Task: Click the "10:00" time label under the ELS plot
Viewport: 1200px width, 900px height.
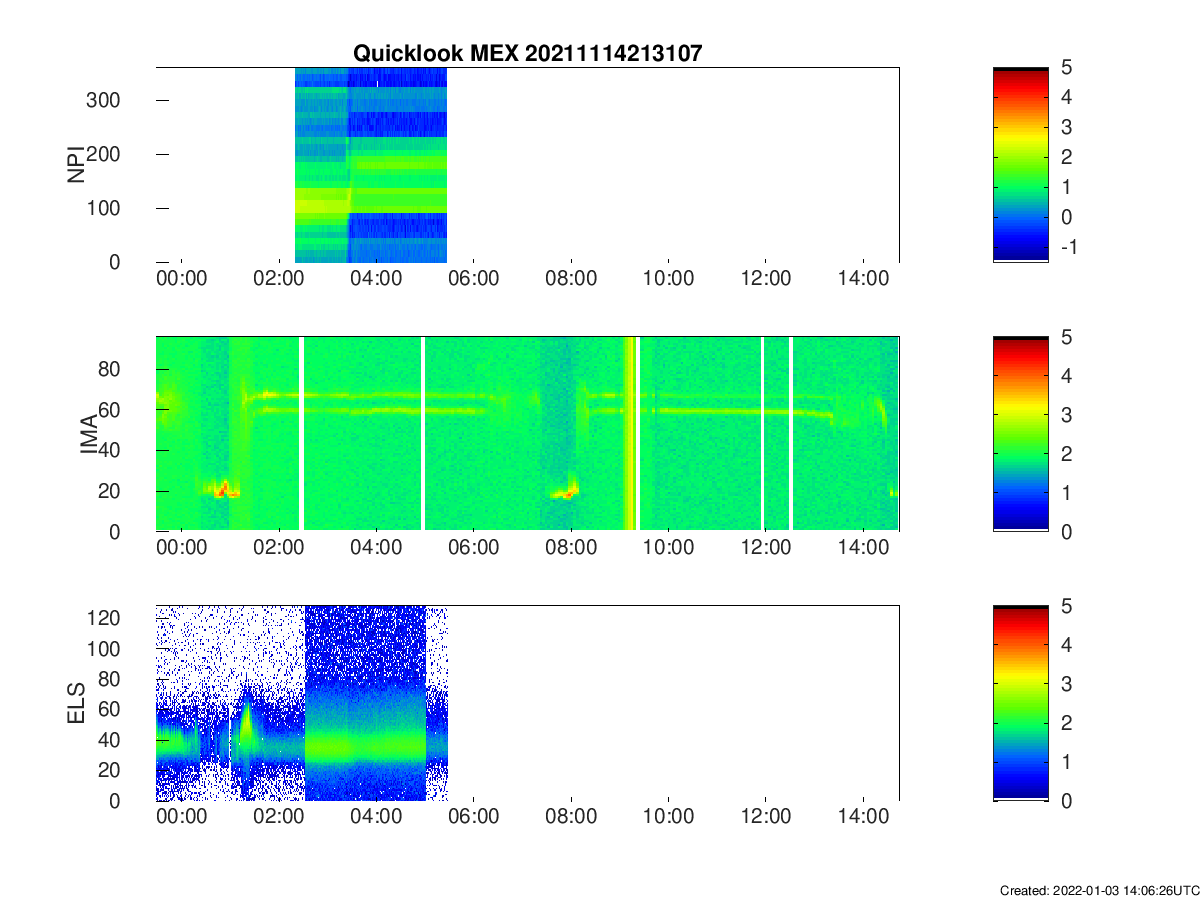Action: (668, 818)
